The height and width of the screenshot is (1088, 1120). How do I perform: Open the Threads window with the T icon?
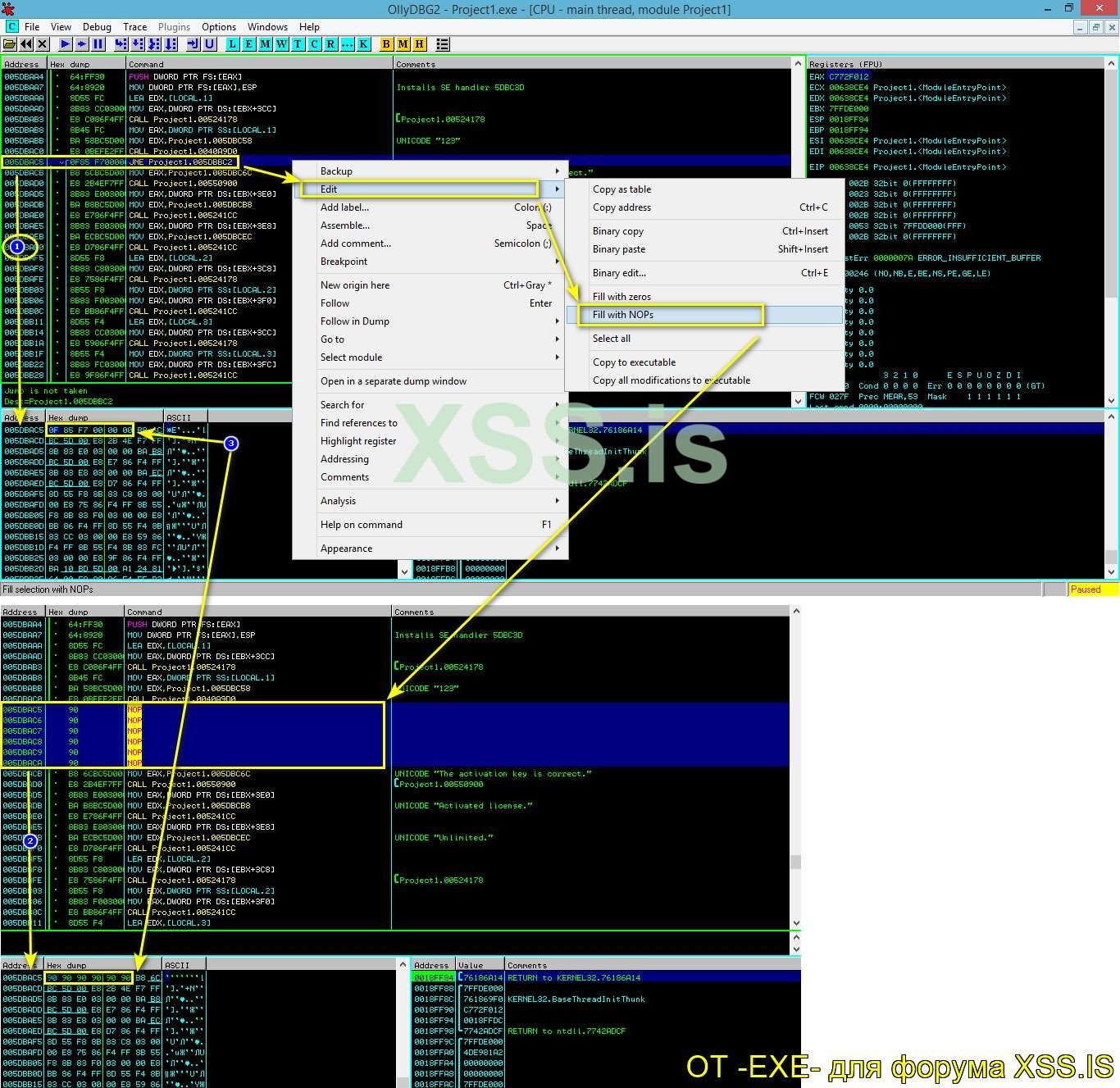pos(298,44)
